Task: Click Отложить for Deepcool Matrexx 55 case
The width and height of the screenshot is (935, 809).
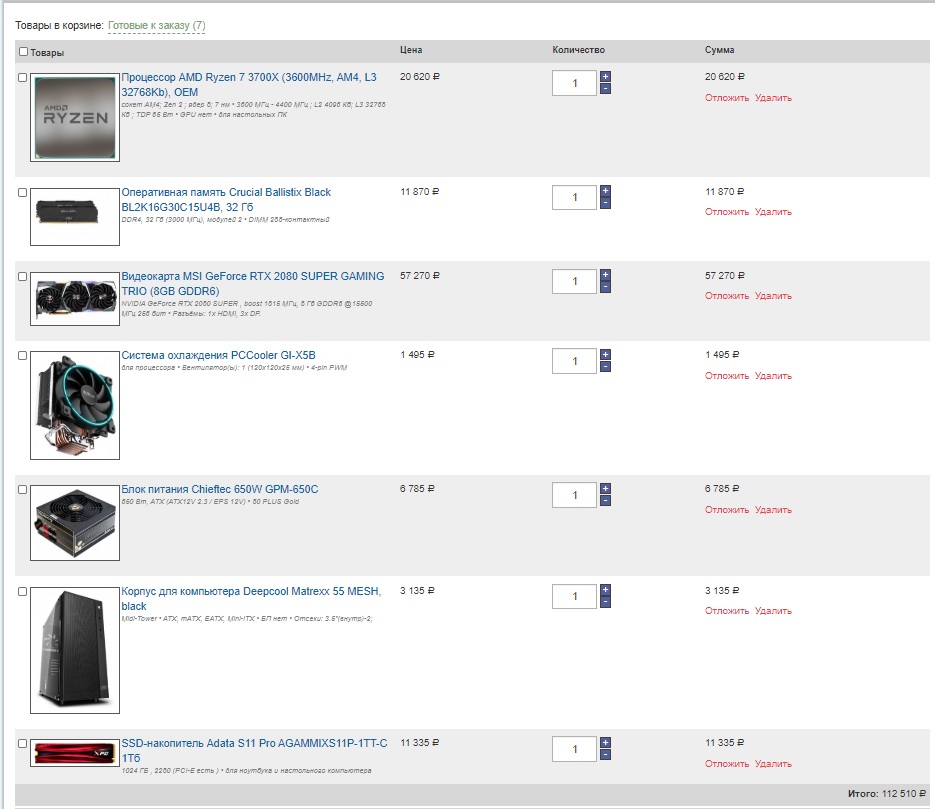Action: pyautogui.click(x=727, y=610)
